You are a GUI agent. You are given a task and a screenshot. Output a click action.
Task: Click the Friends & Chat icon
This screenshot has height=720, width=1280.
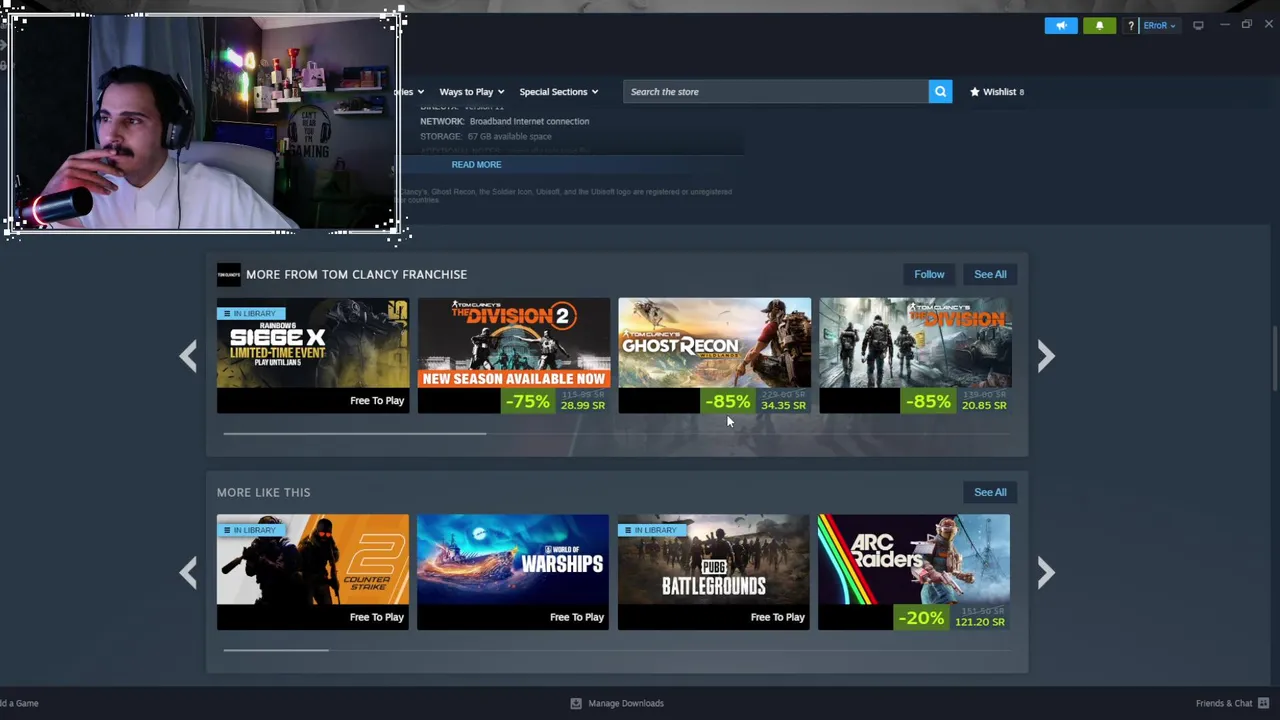(1264, 703)
